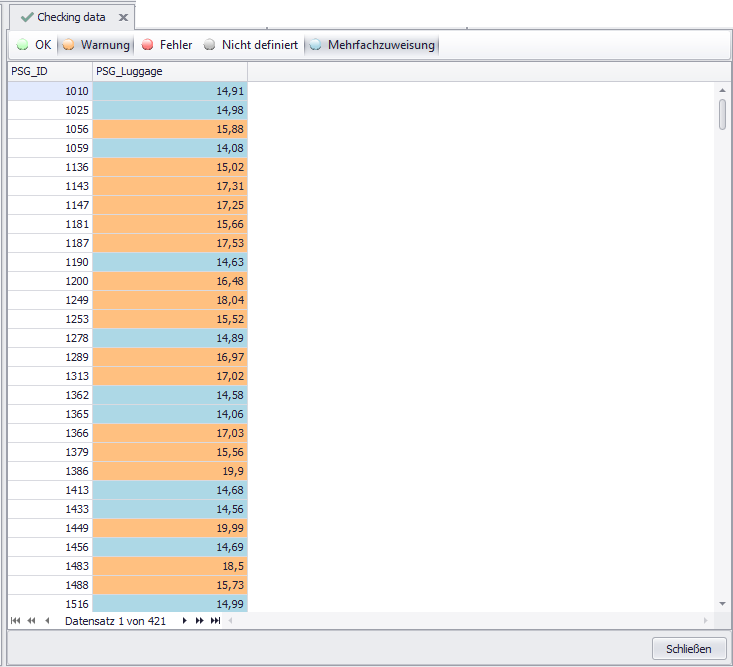
Task: Click horizontal scrollbar left arrow
Action: click(x=230, y=621)
